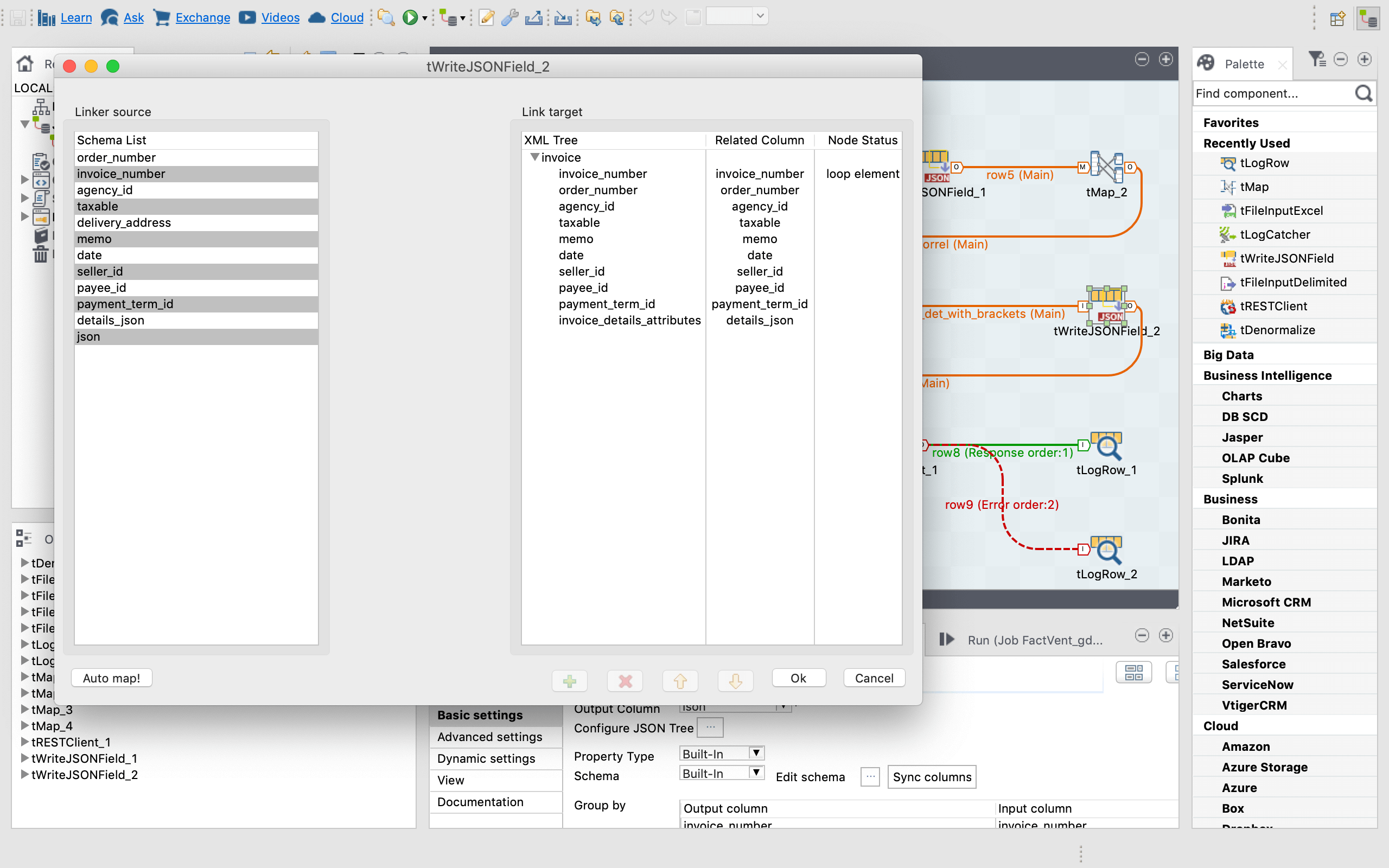Image resolution: width=1389 pixels, height=868 pixels.
Task: Select tDenormalize in the Palette
Action: 1277,330
